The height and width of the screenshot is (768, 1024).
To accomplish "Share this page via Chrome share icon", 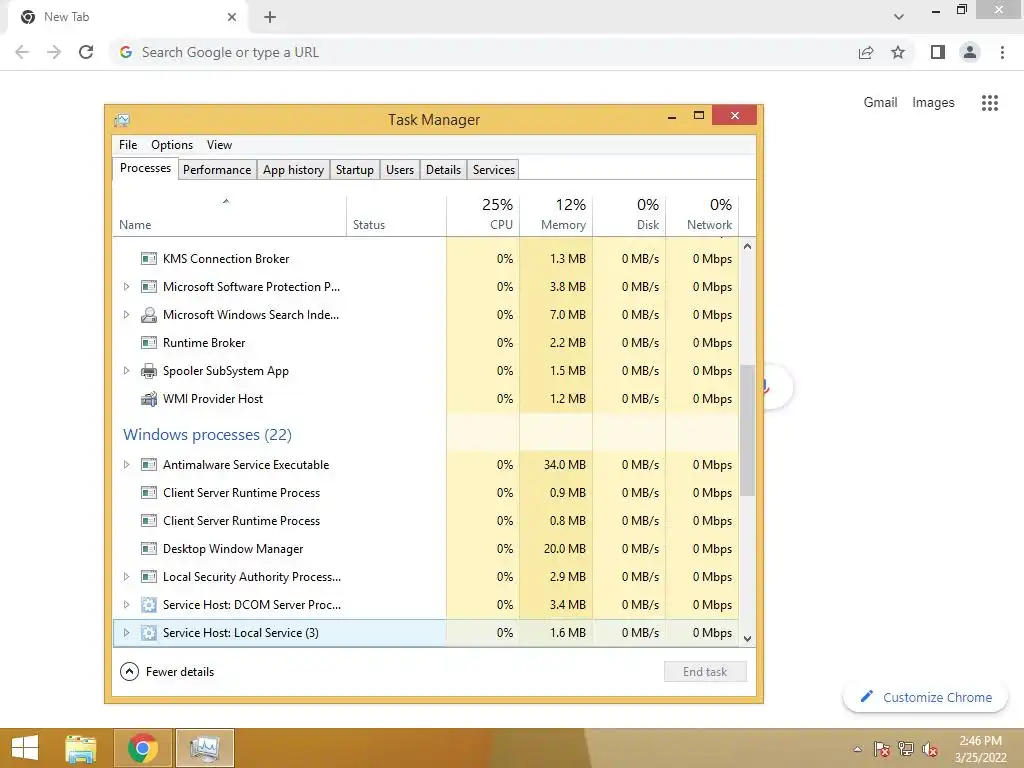I will [x=866, y=52].
